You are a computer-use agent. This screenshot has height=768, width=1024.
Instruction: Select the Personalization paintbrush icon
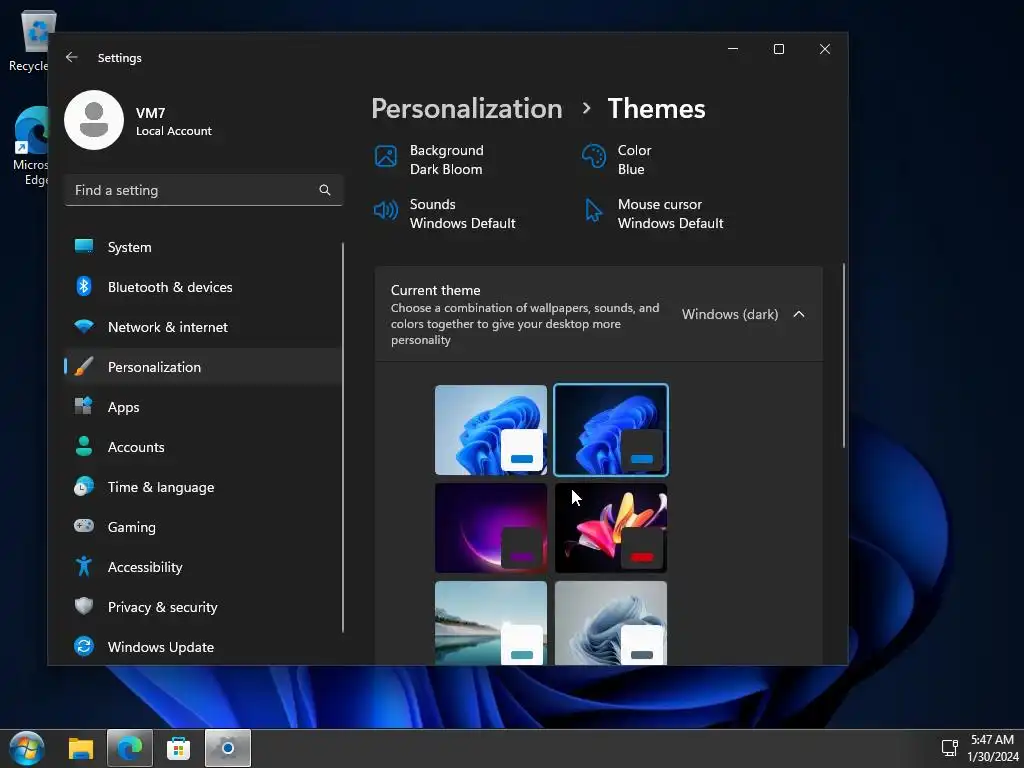coord(84,366)
